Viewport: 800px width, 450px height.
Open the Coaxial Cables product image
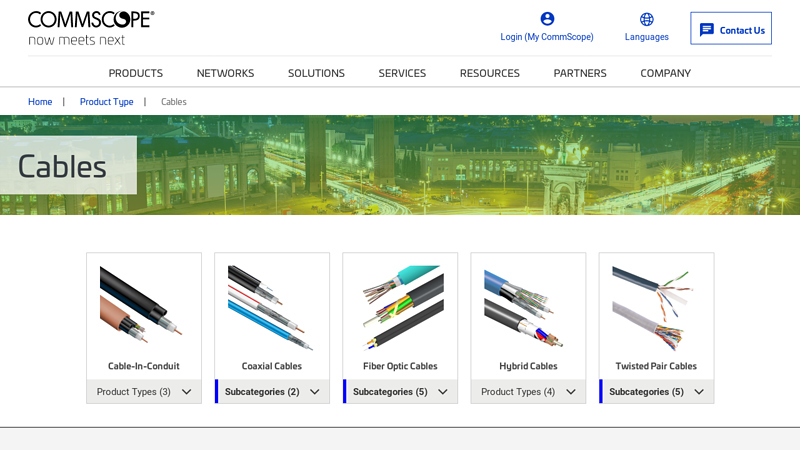tap(272, 307)
